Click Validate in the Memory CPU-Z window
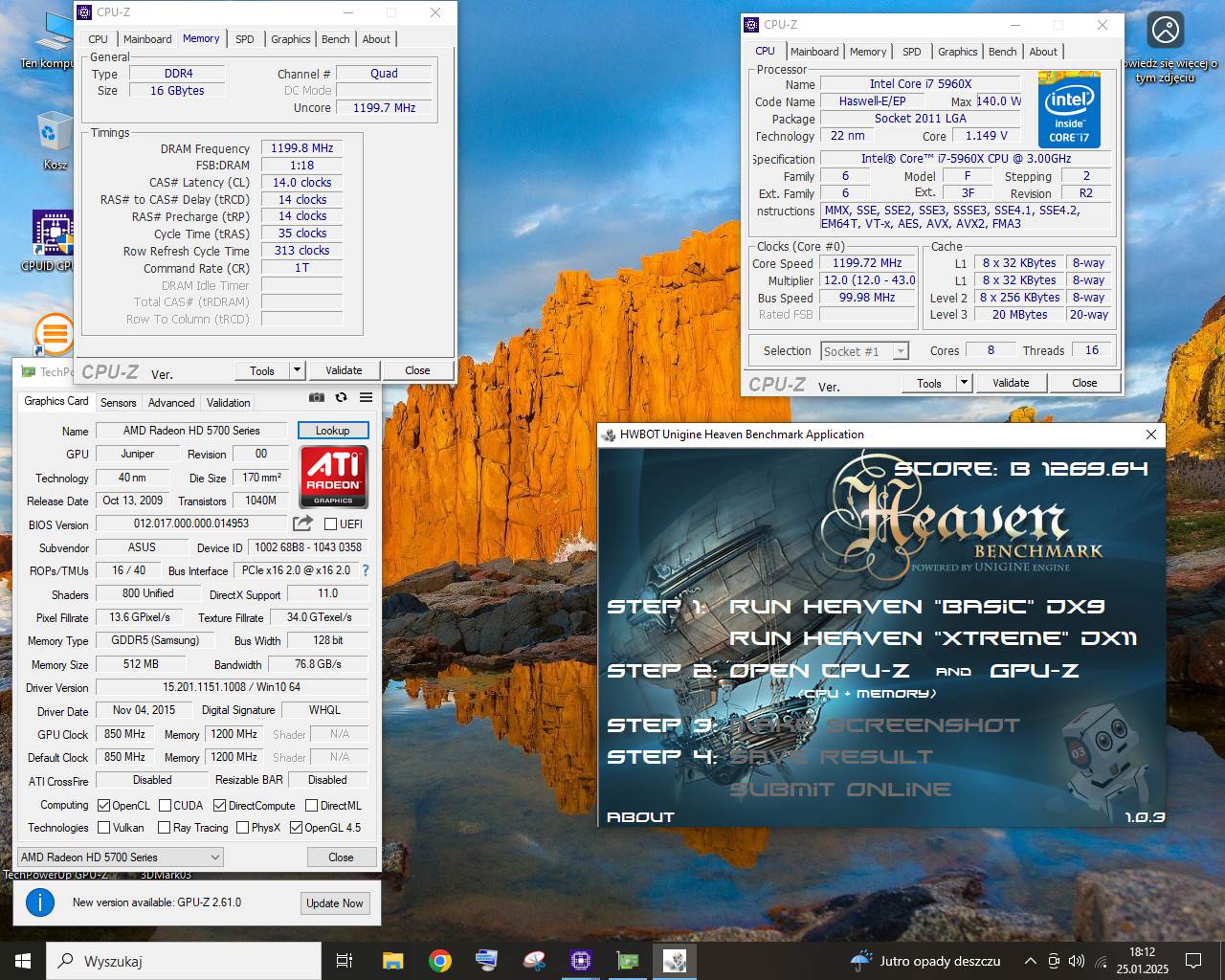 pos(344,370)
